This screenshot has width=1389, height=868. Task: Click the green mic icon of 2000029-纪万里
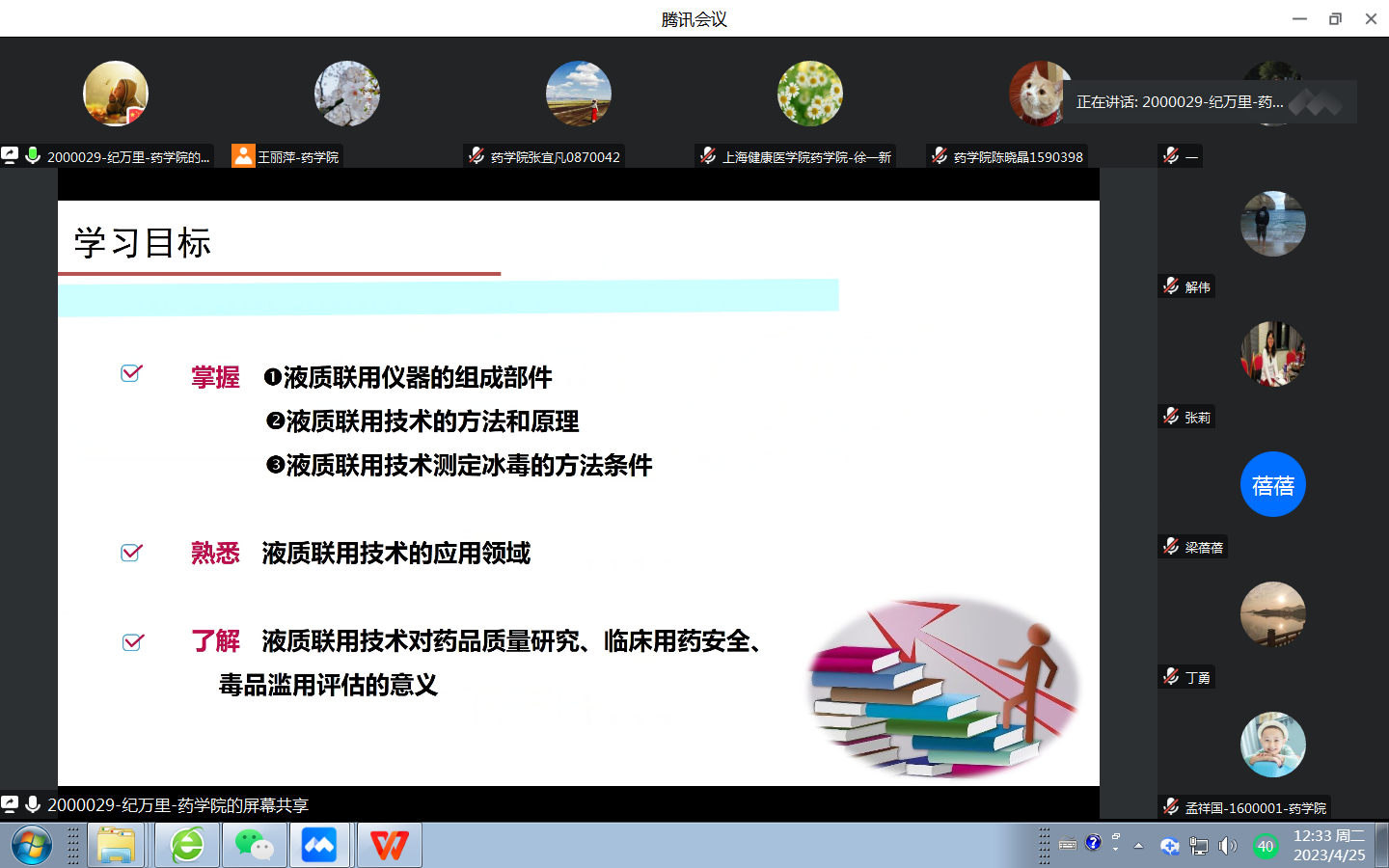33,156
